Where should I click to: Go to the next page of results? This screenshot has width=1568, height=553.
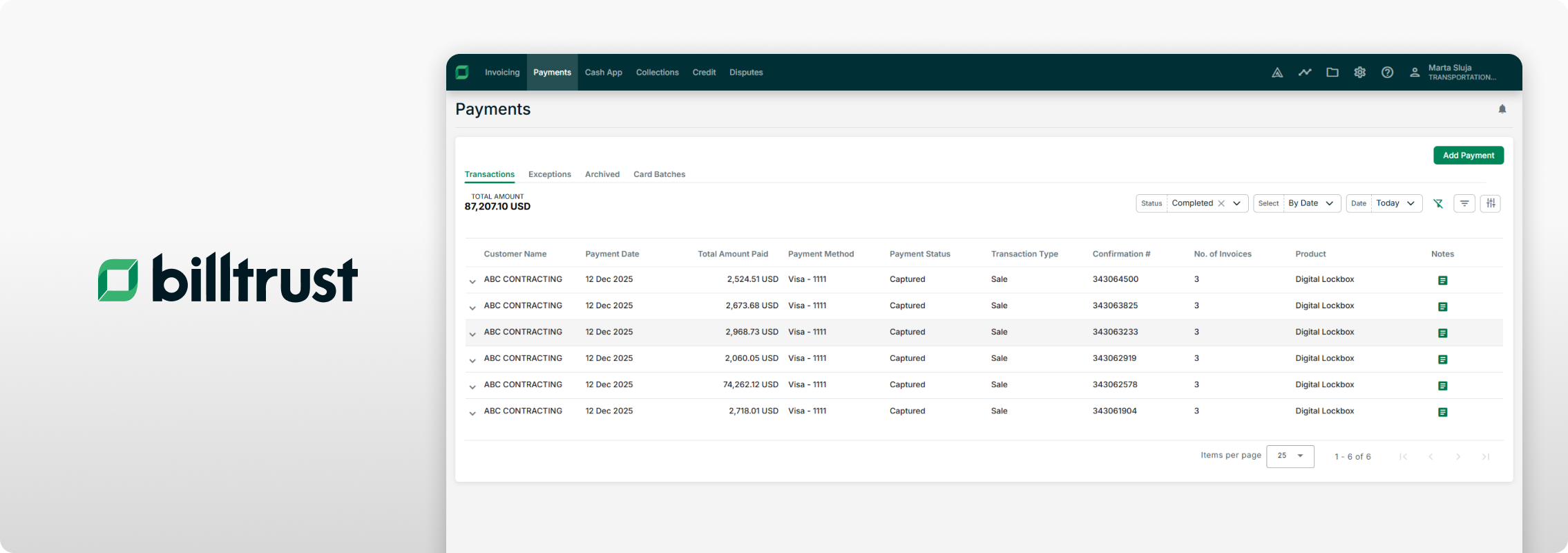1458,456
